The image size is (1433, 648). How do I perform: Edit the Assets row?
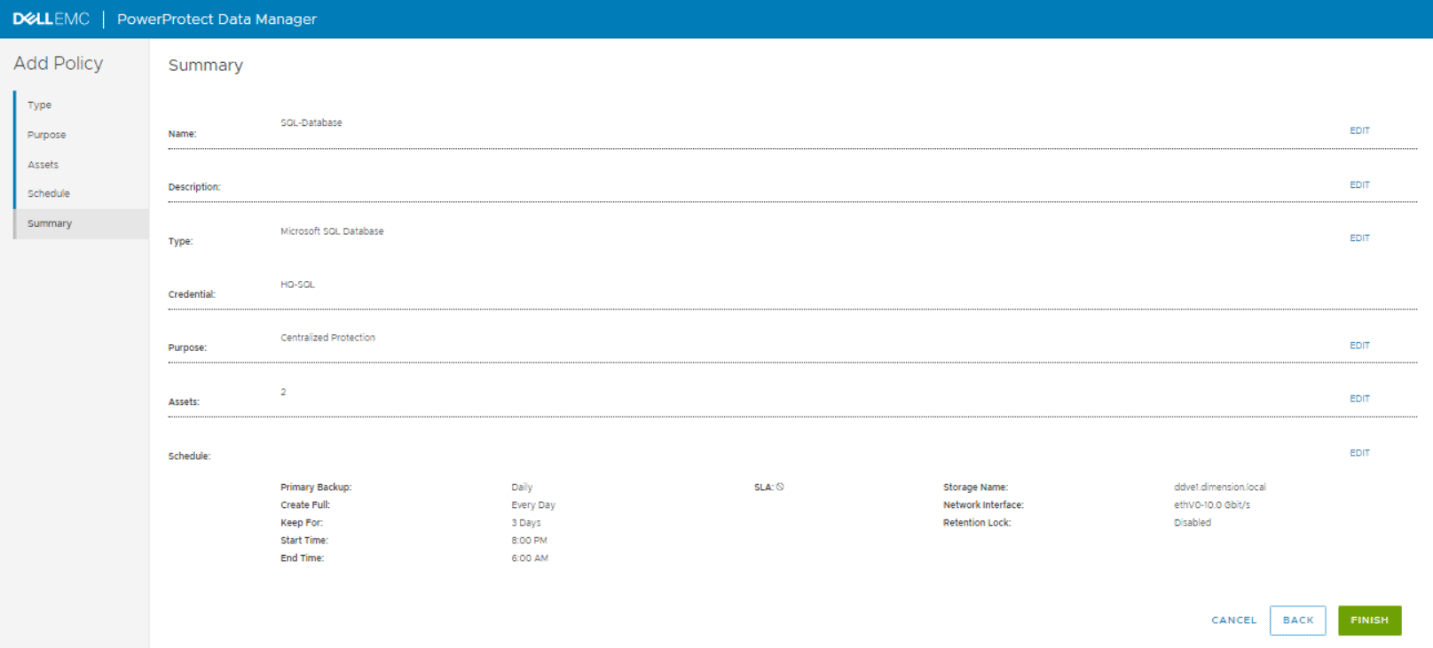[1359, 399]
